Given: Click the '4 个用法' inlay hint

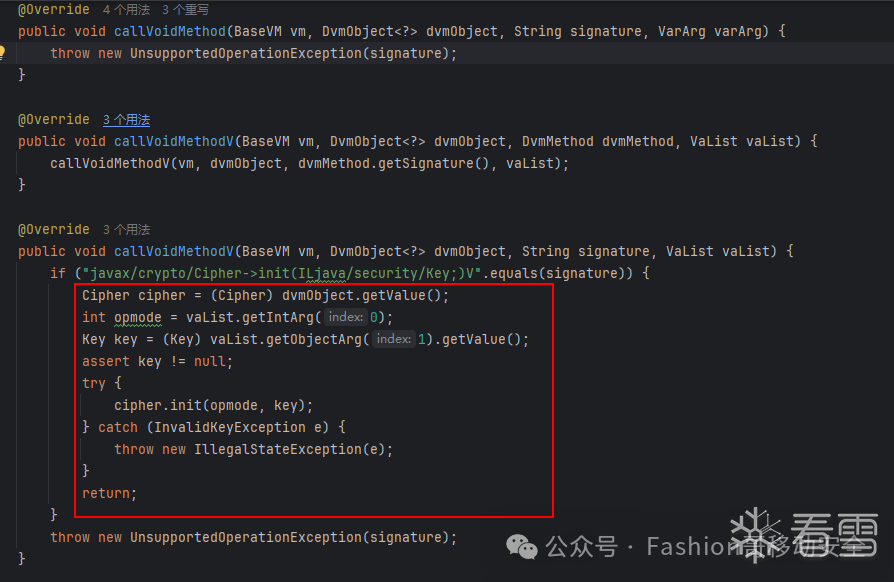Looking at the screenshot, I should pyautogui.click(x=127, y=10).
